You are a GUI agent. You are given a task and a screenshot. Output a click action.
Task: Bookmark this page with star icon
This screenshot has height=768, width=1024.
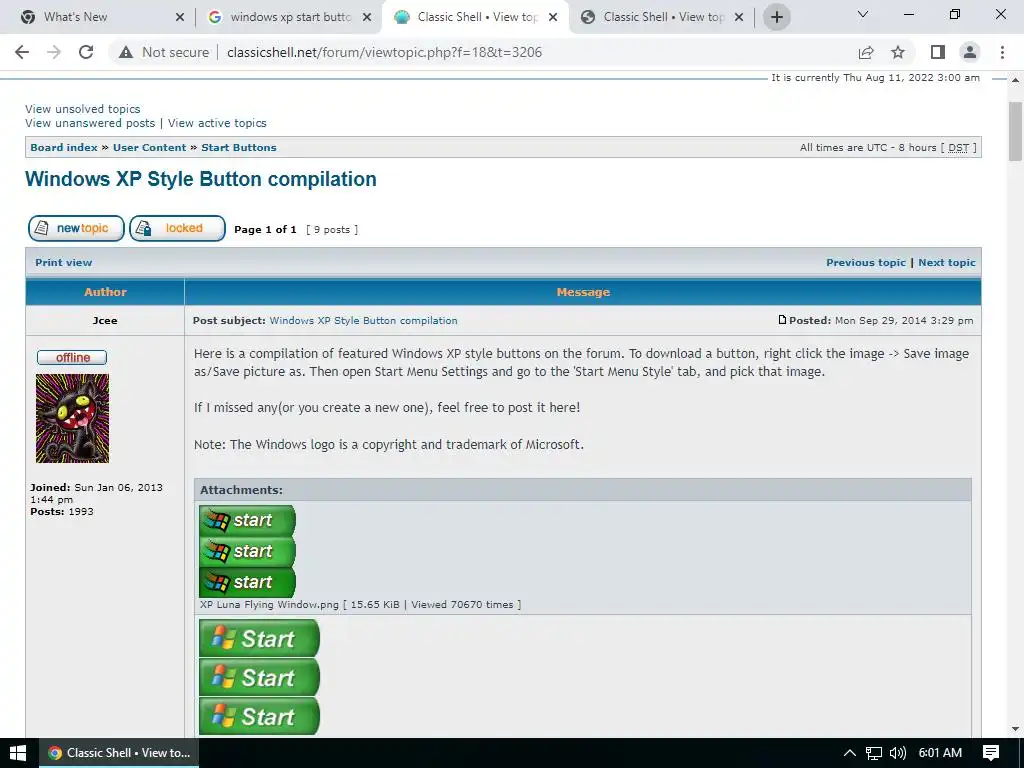pos(898,52)
